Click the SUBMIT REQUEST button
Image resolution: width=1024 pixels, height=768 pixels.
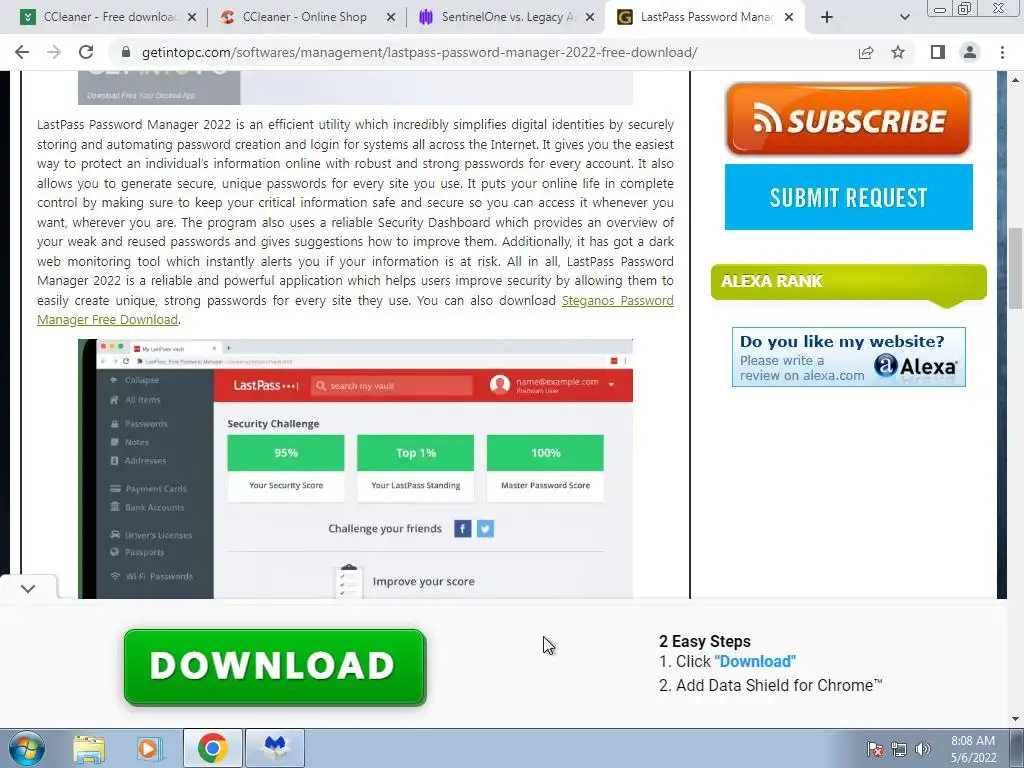[x=848, y=197]
